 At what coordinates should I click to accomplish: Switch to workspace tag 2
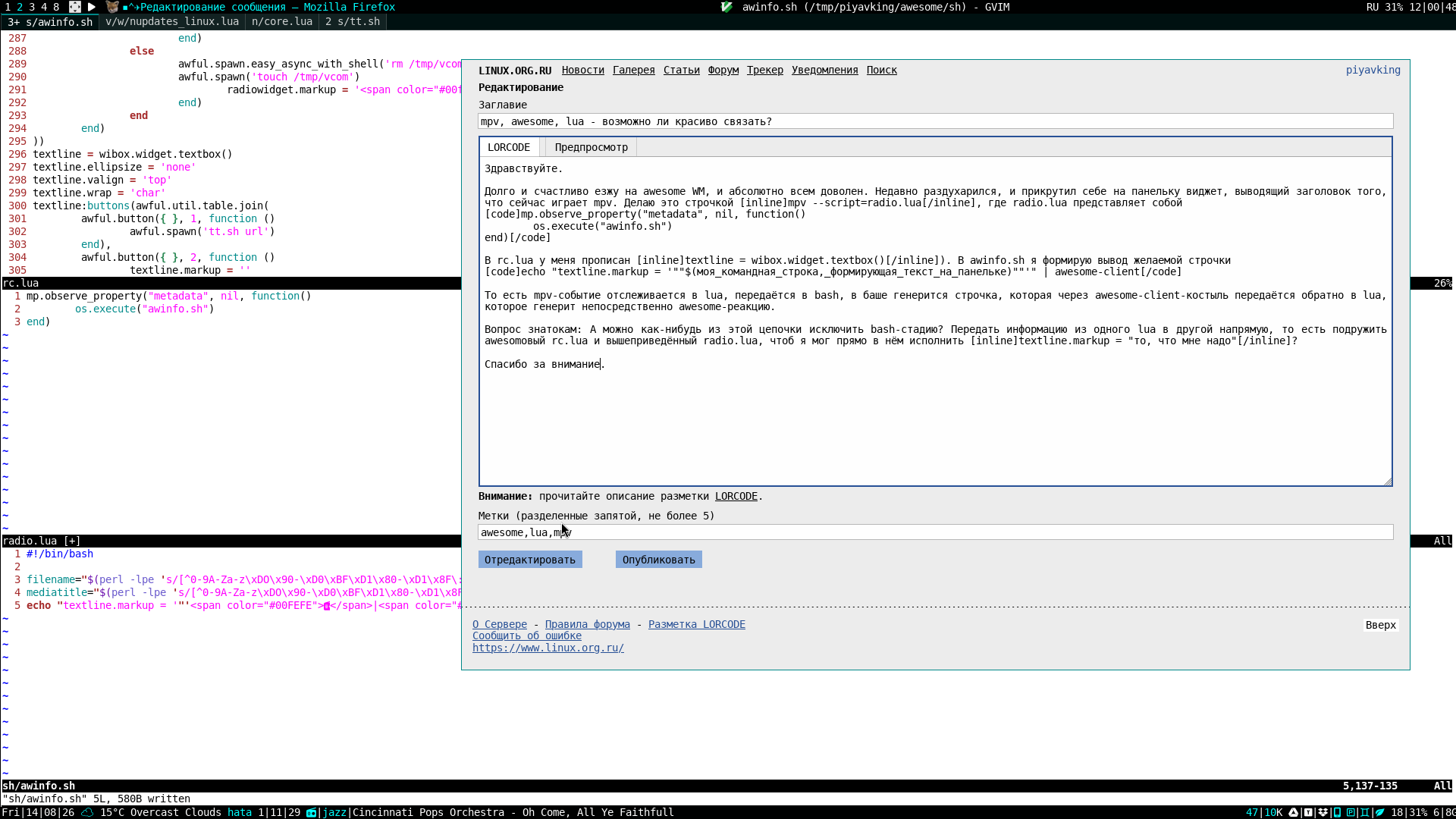[20, 7]
